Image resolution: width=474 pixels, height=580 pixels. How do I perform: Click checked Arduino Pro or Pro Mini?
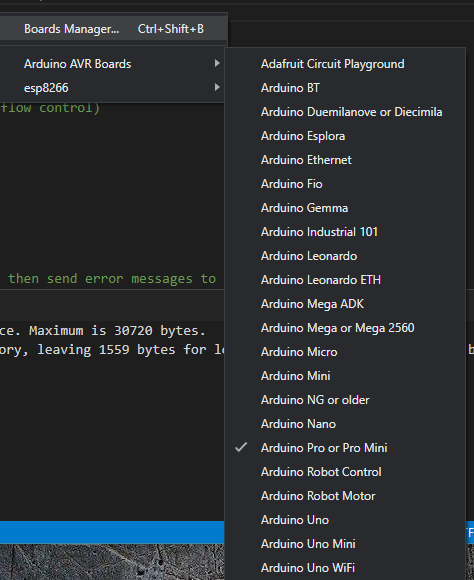(345, 448)
